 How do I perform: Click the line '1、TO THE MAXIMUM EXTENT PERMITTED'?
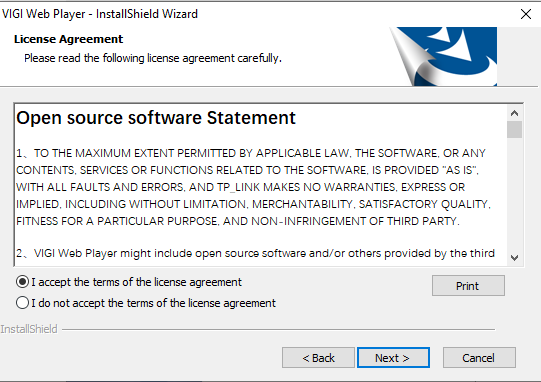pyautogui.click(x=251, y=153)
